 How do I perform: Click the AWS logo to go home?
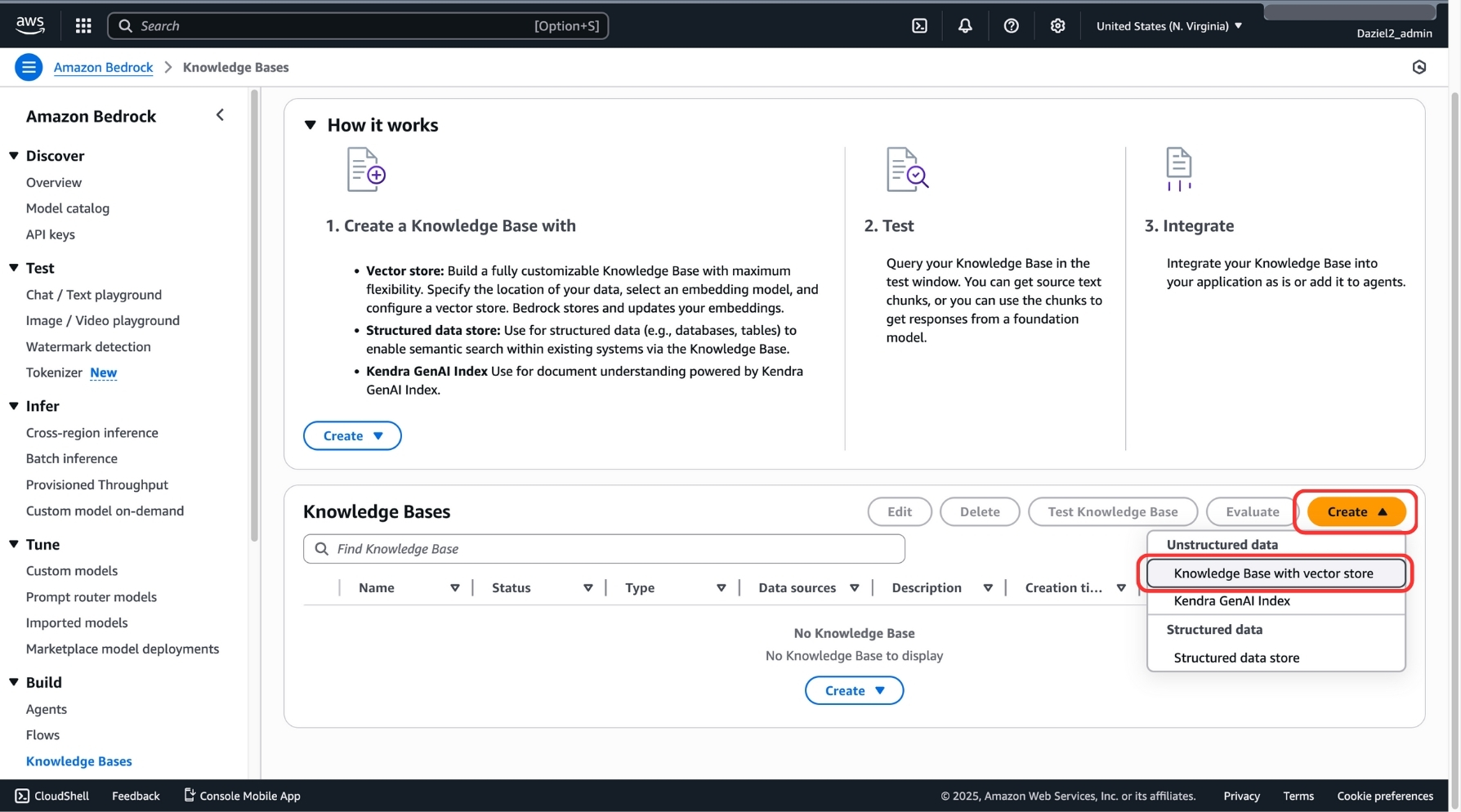click(29, 25)
